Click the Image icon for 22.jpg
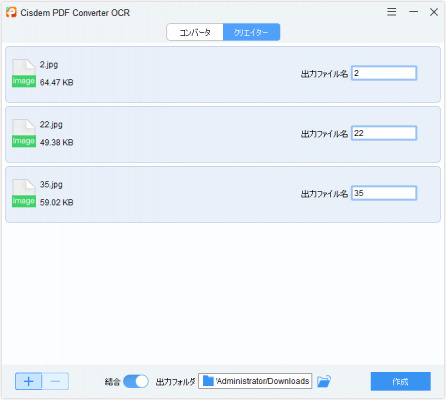Image resolution: width=446 pixels, height=400 pixels. click(x=24, y=133)
